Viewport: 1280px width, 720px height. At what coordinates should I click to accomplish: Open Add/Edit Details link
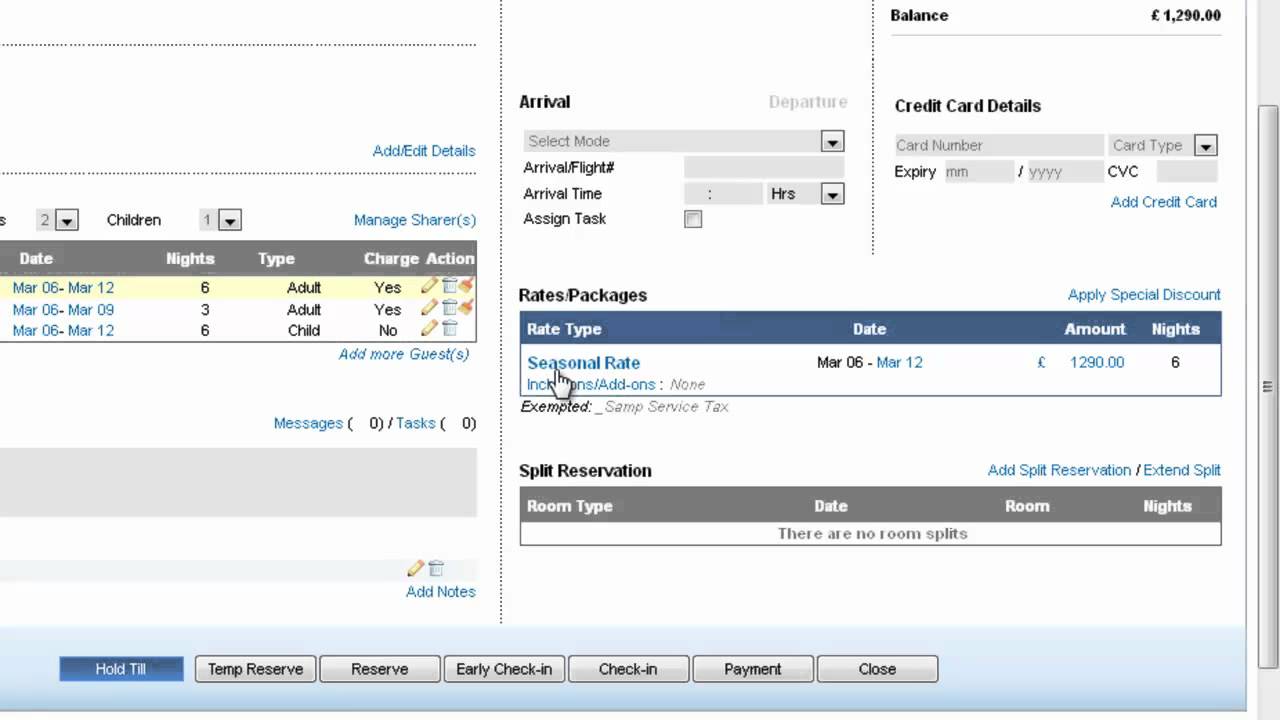(424, 151)
